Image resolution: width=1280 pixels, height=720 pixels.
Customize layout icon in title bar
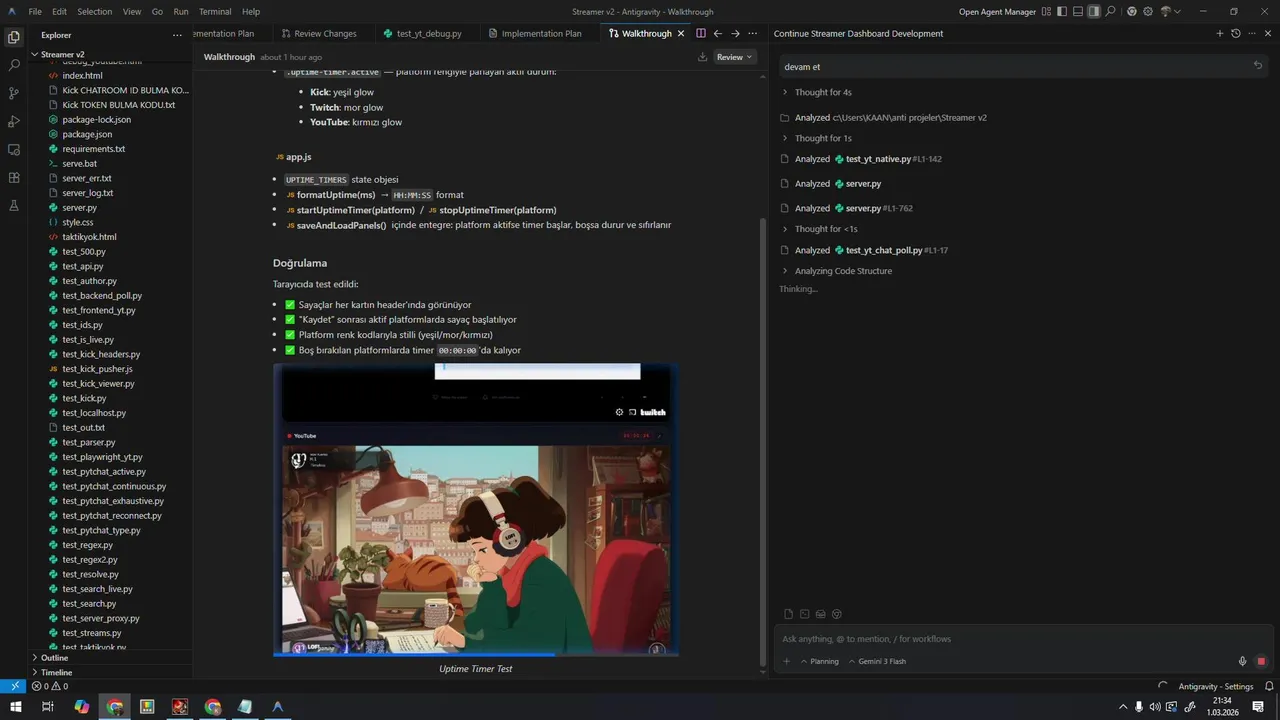coord(1046,11)
